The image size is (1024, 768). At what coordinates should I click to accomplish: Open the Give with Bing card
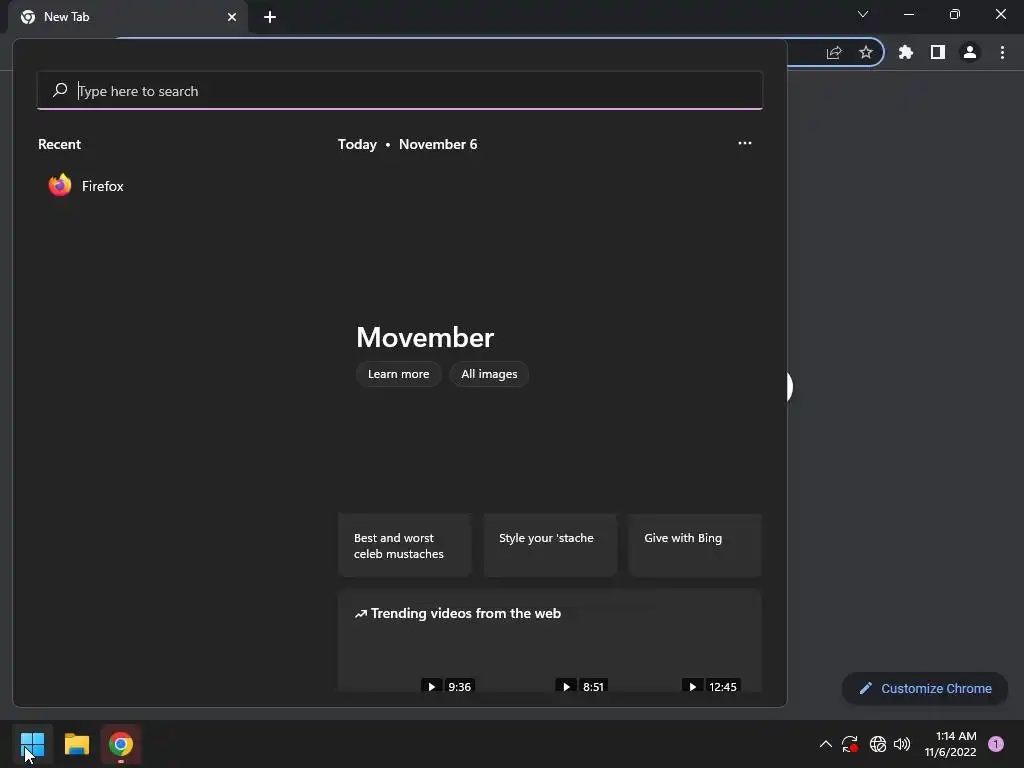695,545
